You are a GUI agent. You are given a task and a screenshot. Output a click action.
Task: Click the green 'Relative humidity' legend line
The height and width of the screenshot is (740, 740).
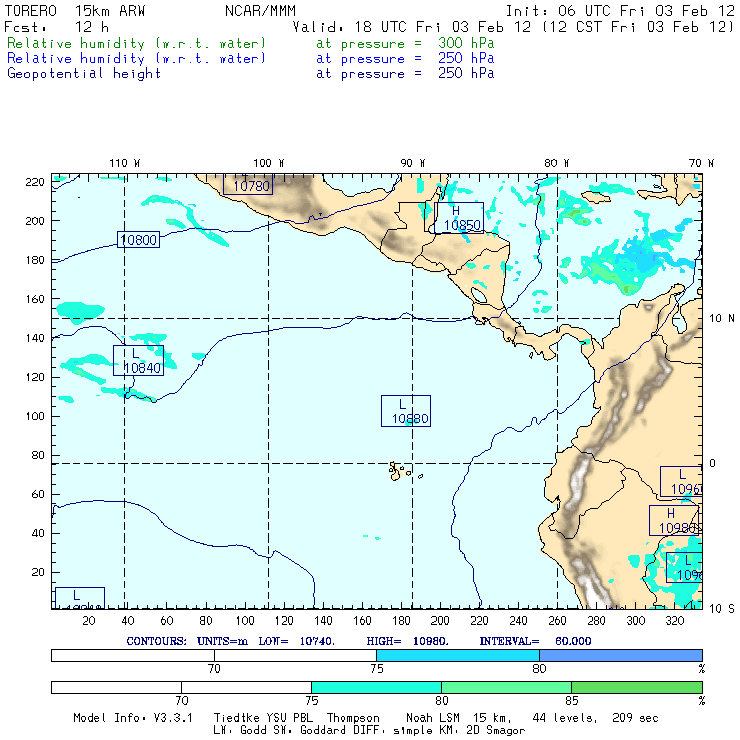pyautogui.click(x=136, y=43)
